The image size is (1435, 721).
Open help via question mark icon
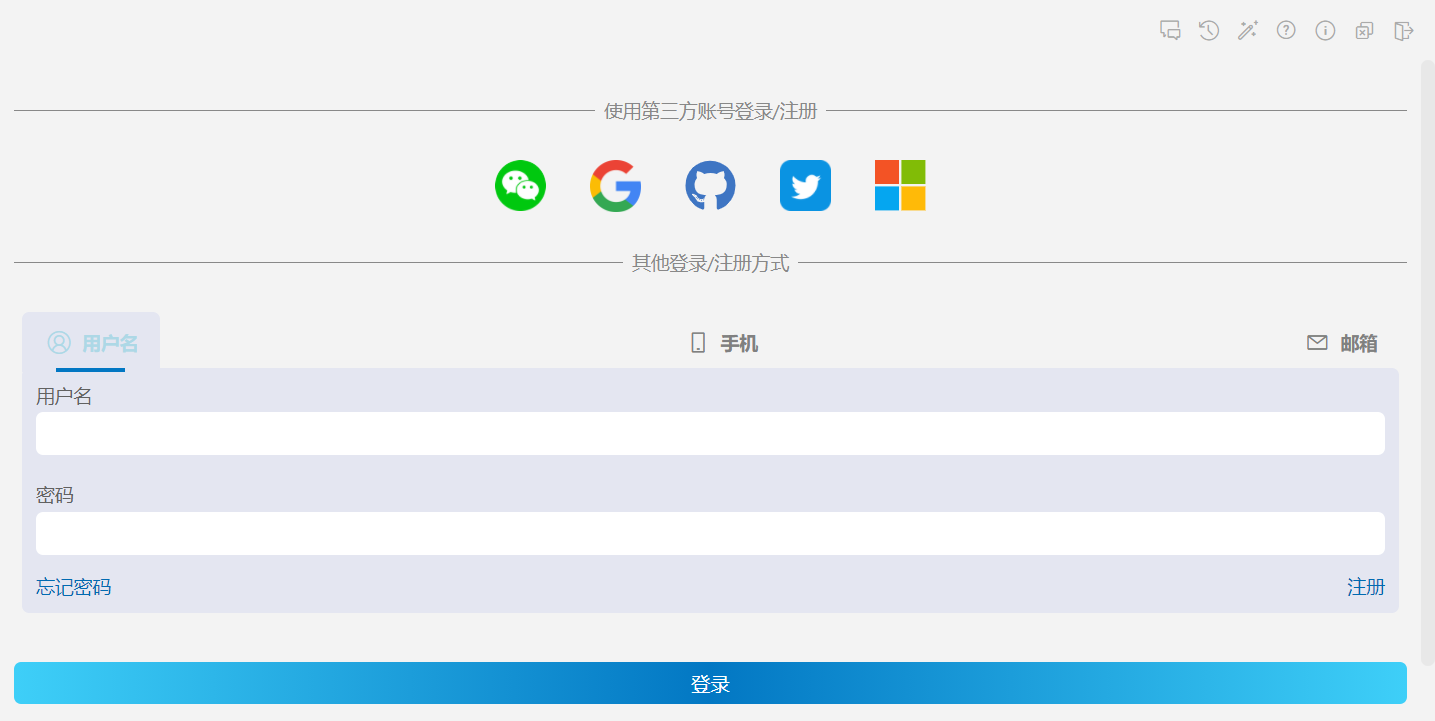1286,30
